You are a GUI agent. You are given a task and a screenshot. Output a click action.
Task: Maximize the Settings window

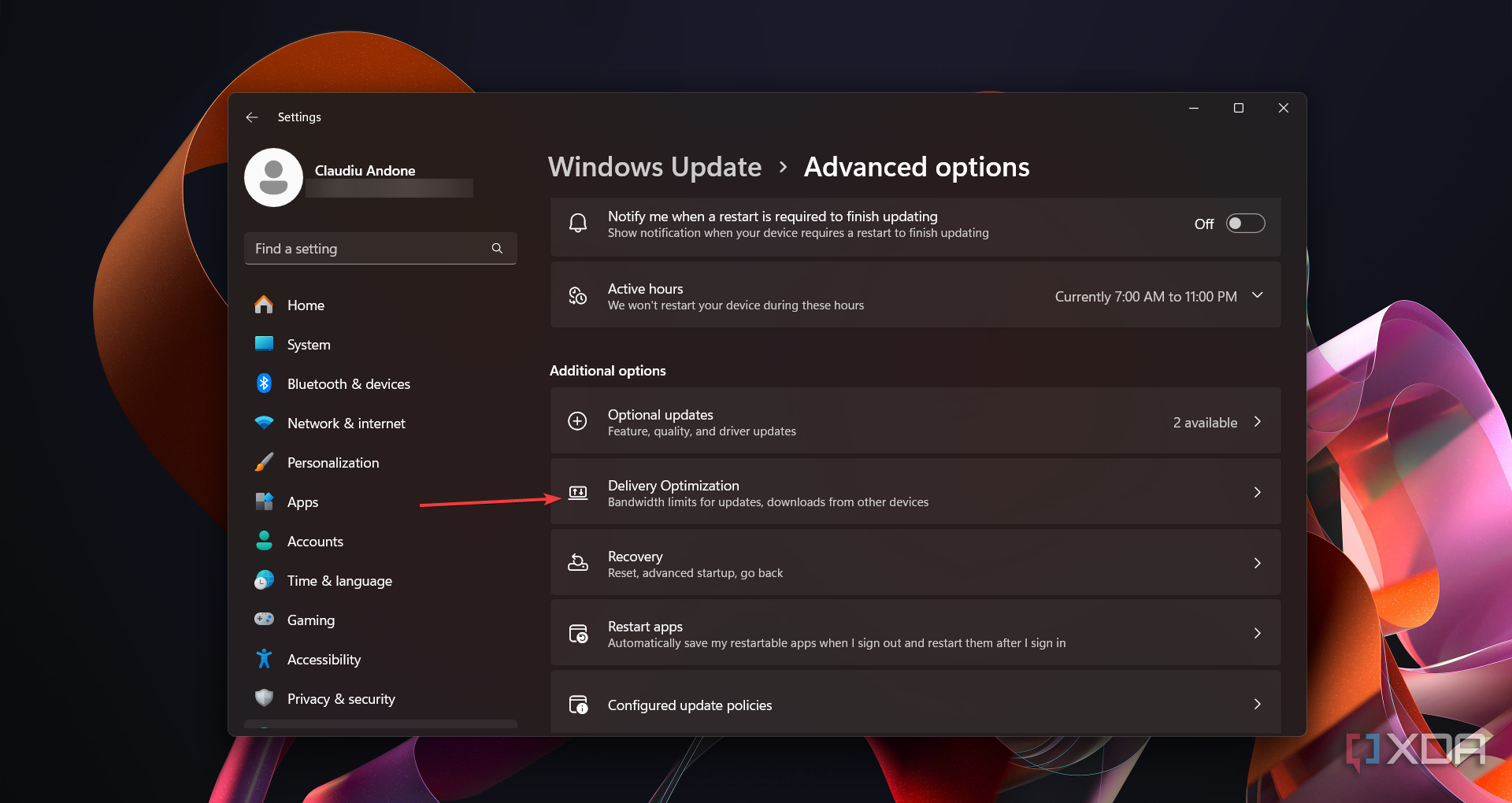1239,108
